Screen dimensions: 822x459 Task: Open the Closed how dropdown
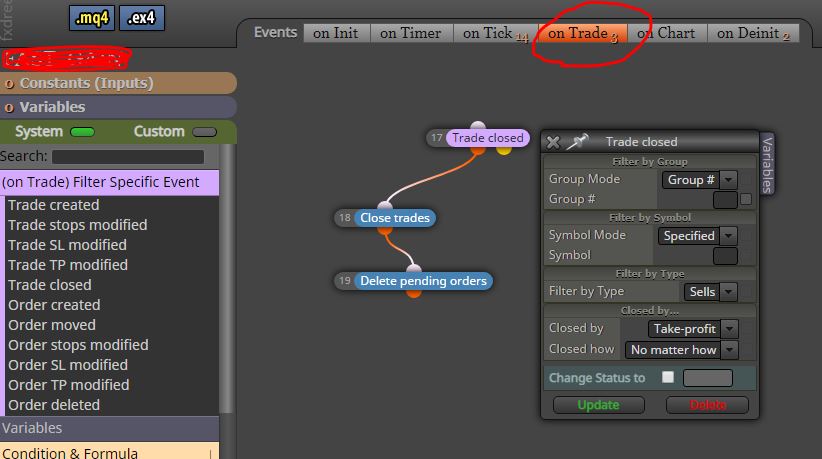coord(682,350)
